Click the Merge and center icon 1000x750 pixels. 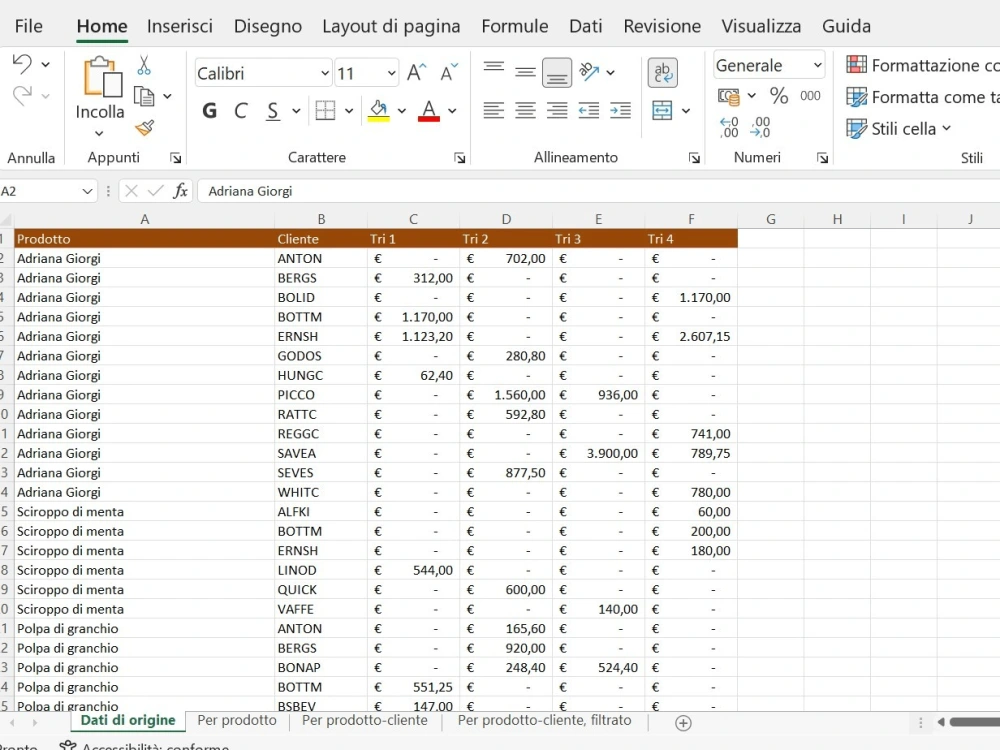point(662,110)
